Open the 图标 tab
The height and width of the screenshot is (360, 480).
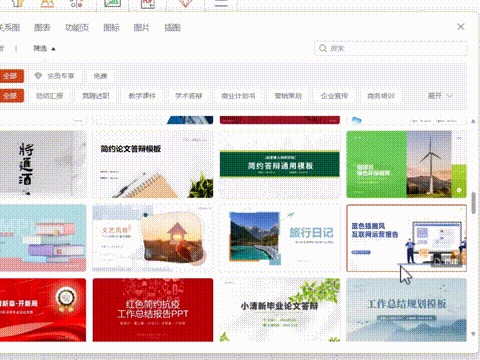(111, 27)
